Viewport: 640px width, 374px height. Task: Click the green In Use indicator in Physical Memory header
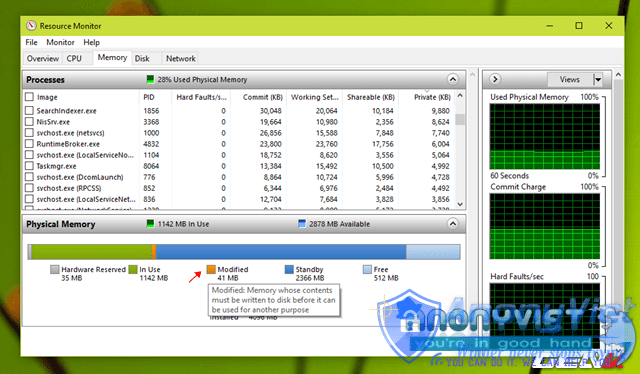click(150, 224)
